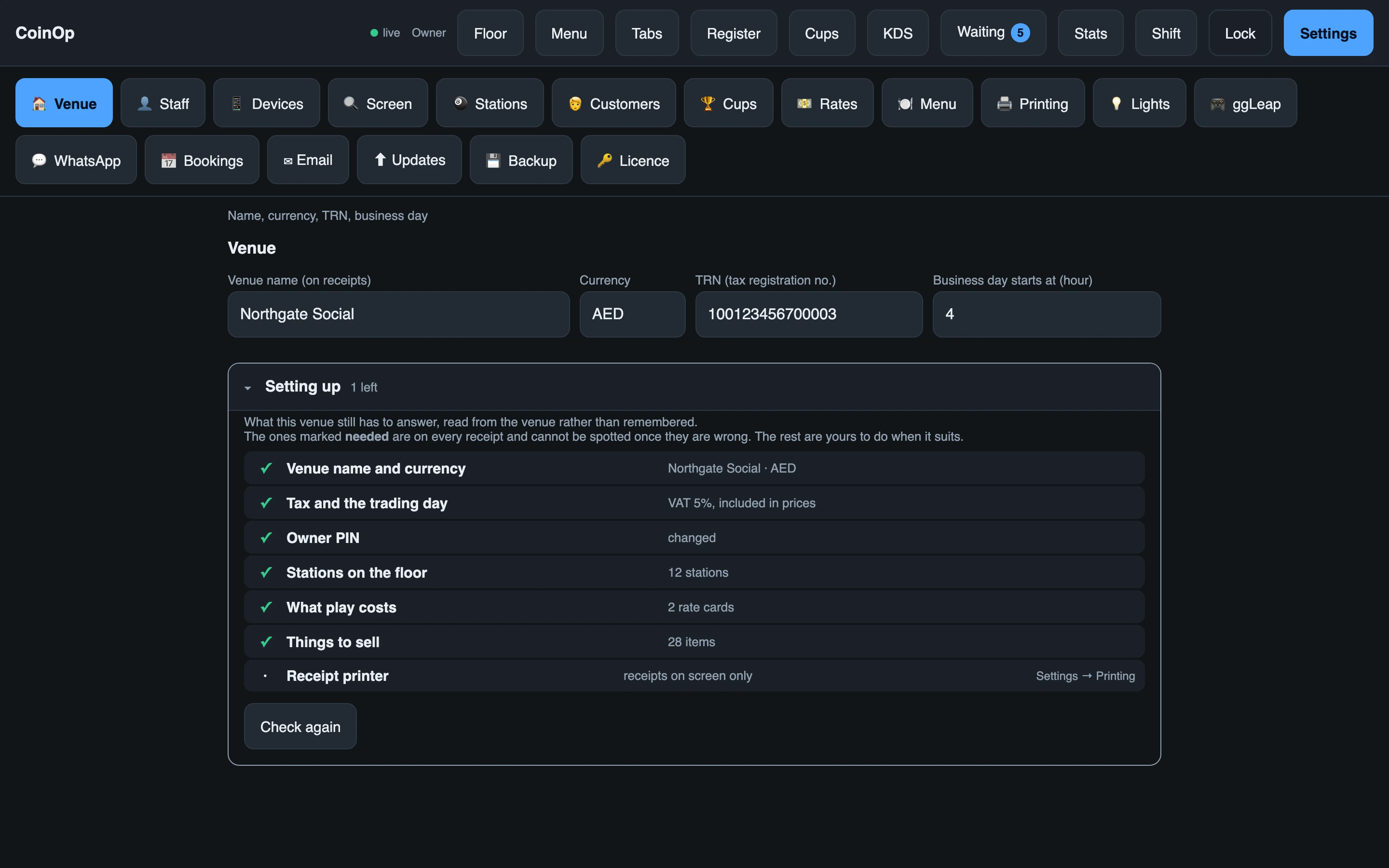
Task: Go to the KDS view
Action: tap(898, 33)
